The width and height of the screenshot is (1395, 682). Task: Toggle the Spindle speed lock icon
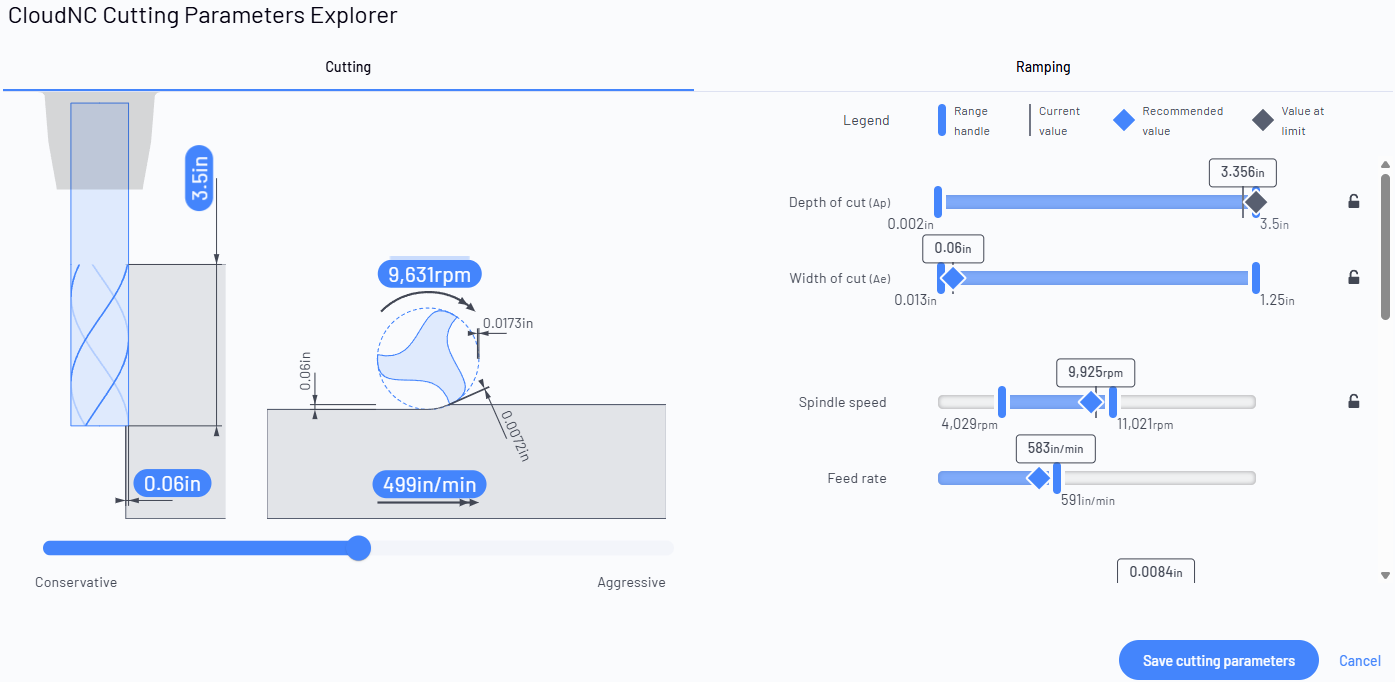click(x=1354, y=401)
